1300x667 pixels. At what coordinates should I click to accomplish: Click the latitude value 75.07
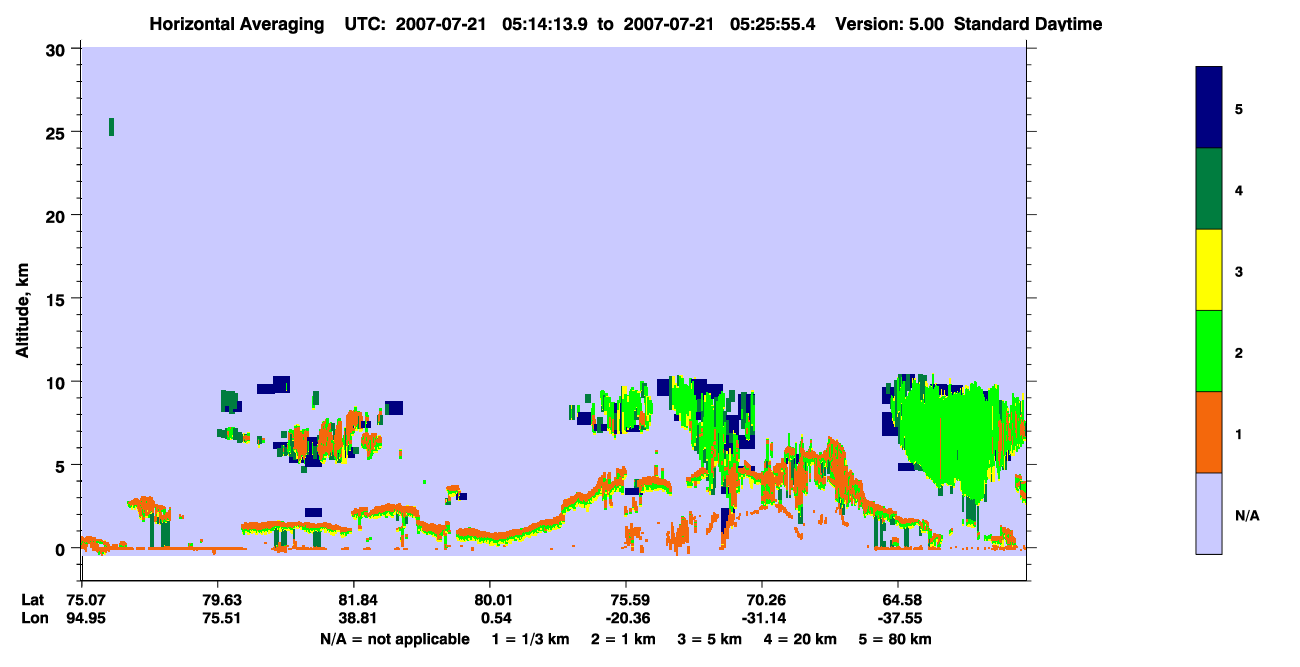click(x=86, y=600)
